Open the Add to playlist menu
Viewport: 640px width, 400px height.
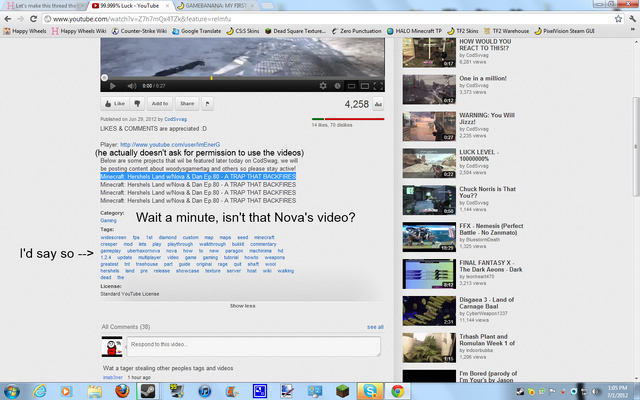pyautogui.click(x=160, y=104)
